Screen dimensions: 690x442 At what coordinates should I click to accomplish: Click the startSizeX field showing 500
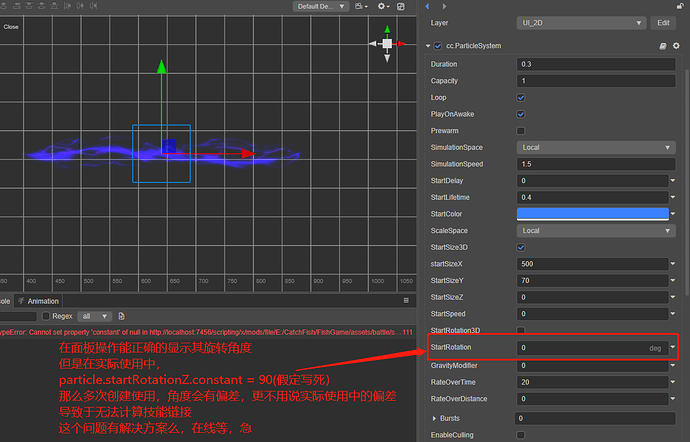(x=592, y=264)
